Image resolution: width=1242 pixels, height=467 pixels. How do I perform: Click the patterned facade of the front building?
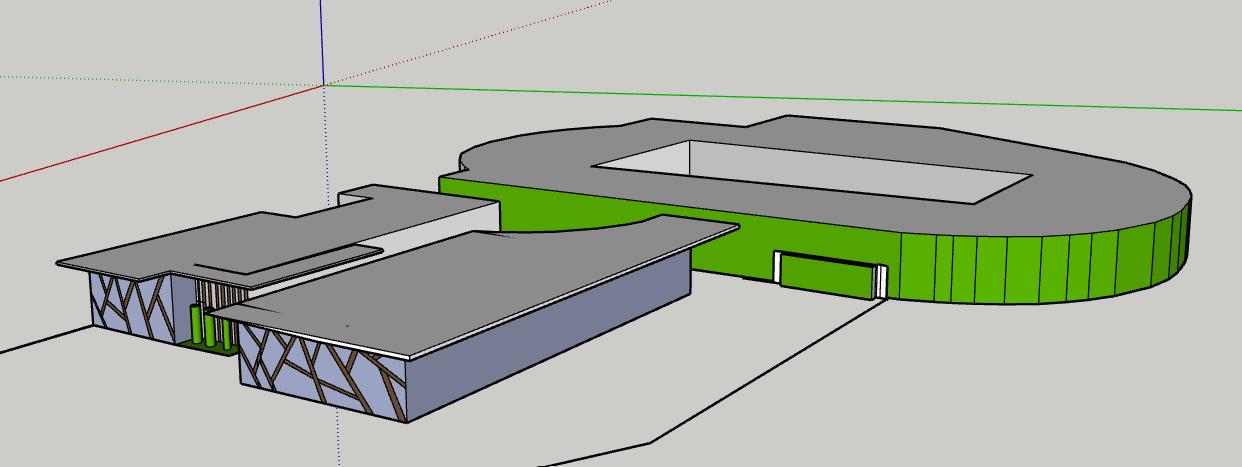[320, 370]
